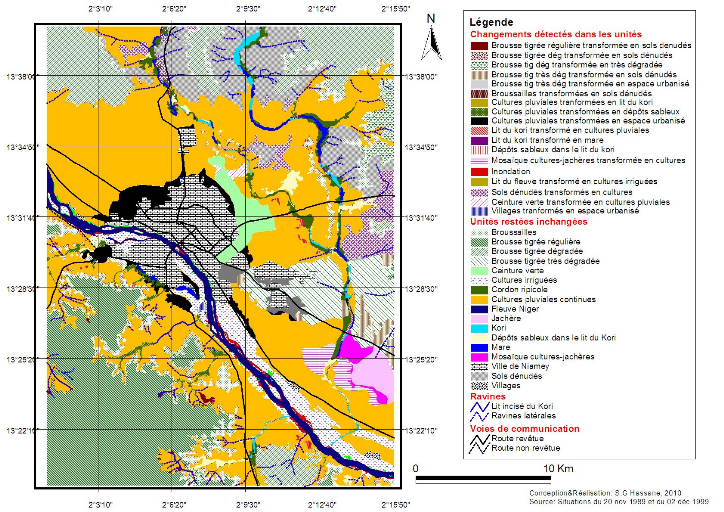Click 'Conception&Réalisation: S.G Hassane' credit line
The height and width of the screenshot is (512, 724).
coord(605,494)
